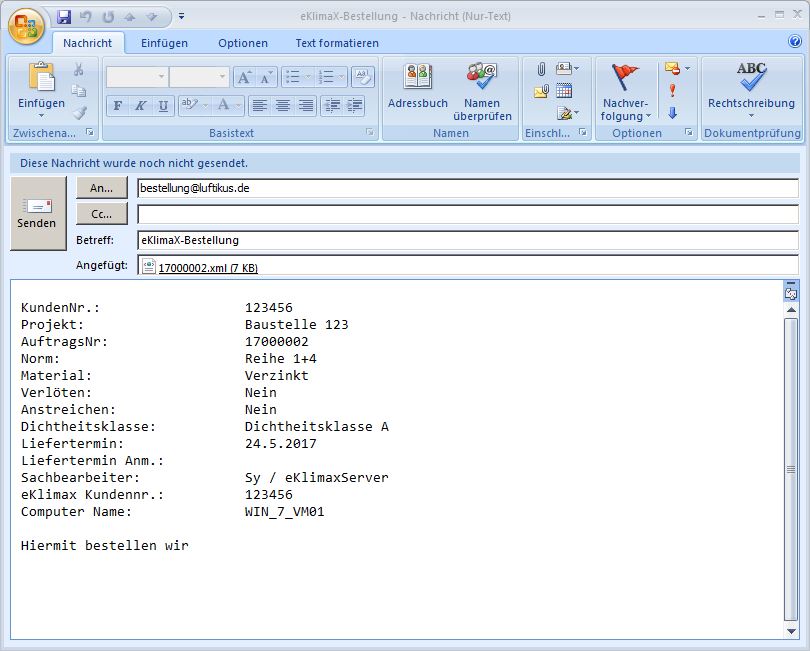Mark the message with high importance

[x=672, y=88]
